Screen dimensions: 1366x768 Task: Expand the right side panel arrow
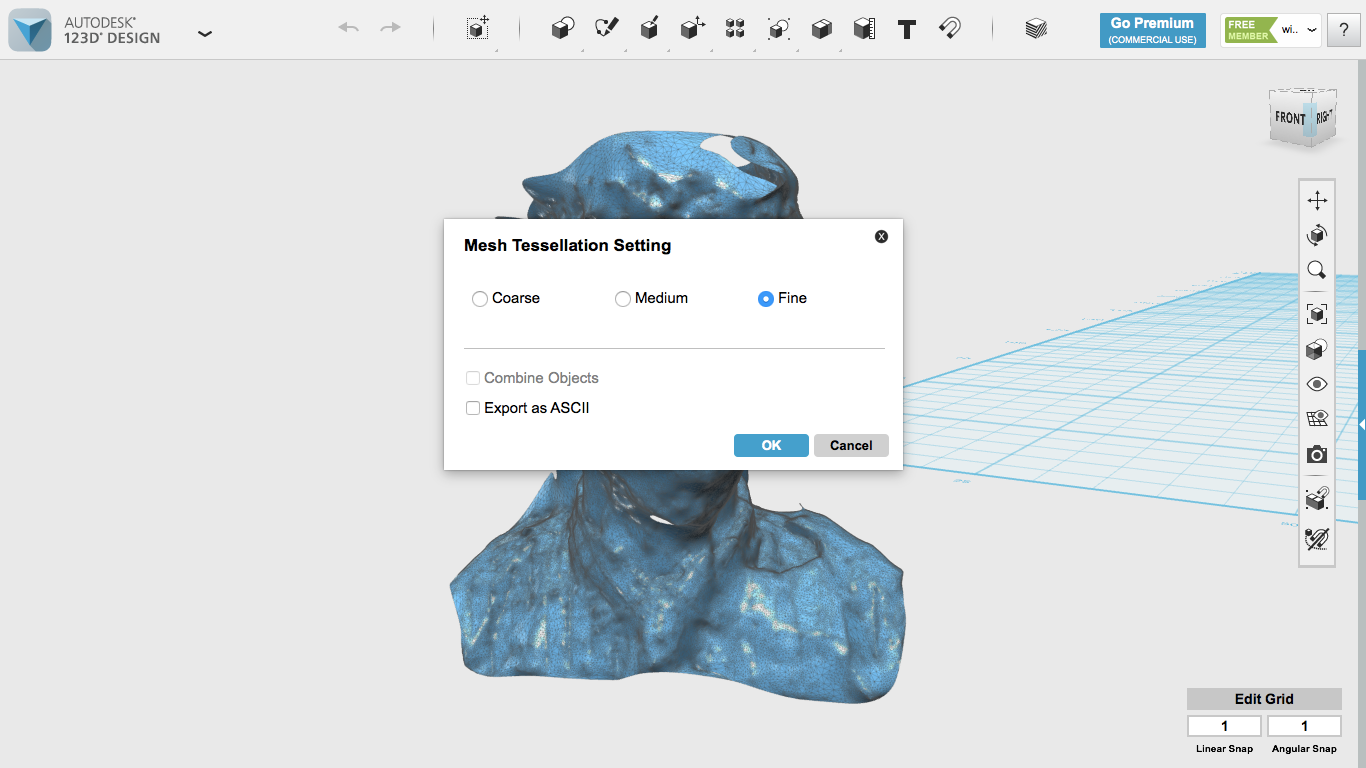pos(1362,424)
